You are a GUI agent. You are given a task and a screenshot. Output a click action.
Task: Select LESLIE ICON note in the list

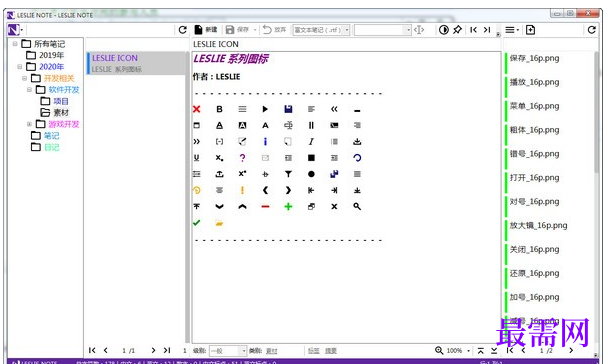(136, 63)
